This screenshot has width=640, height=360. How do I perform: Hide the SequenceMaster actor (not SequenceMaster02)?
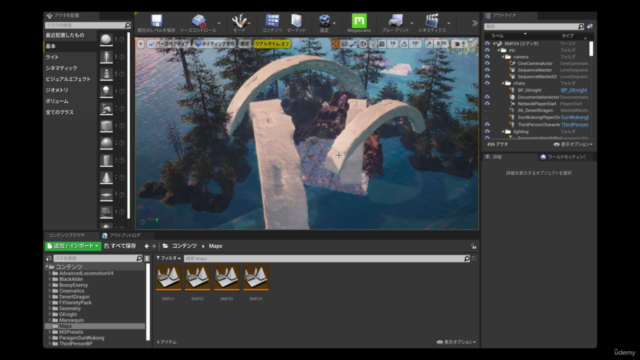pos(487,70)
